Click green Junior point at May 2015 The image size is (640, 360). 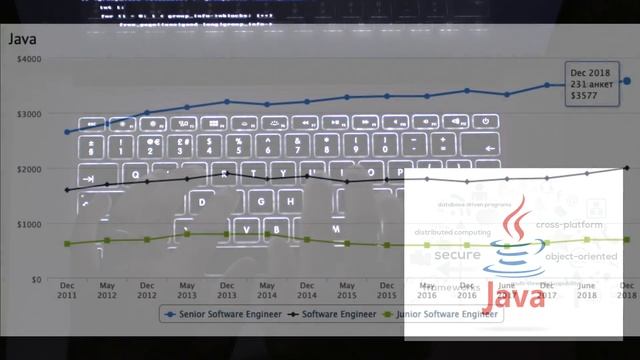click(x=347, y=244)
